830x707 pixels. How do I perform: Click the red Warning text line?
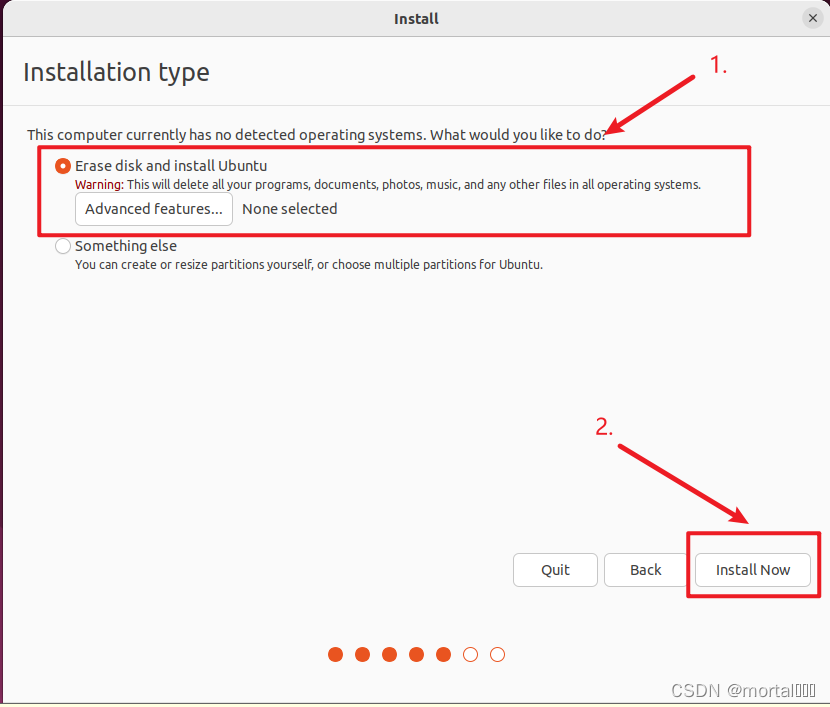click(387, 185)
